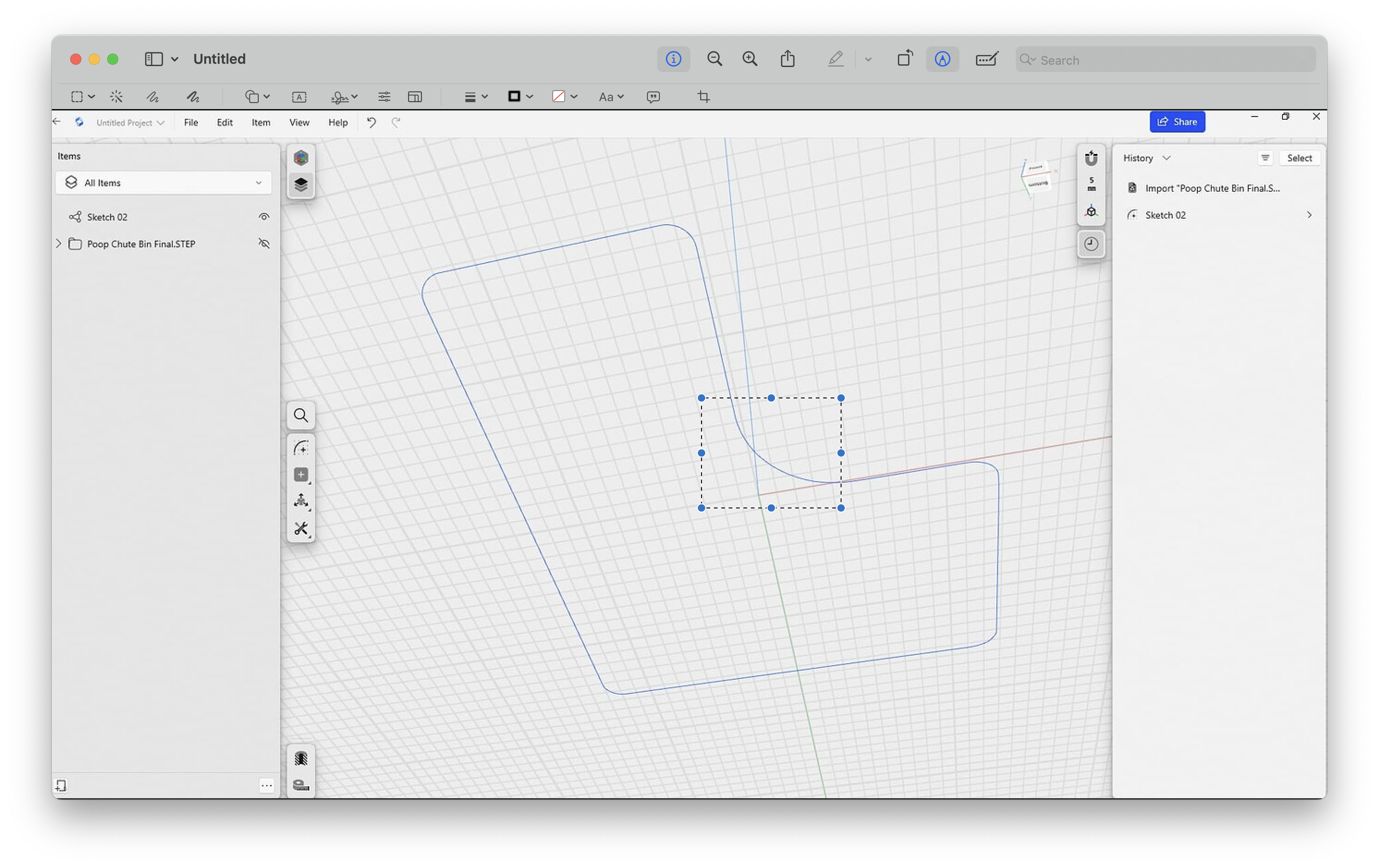Click the top-middle handle of the selection box

coord(771,398)
